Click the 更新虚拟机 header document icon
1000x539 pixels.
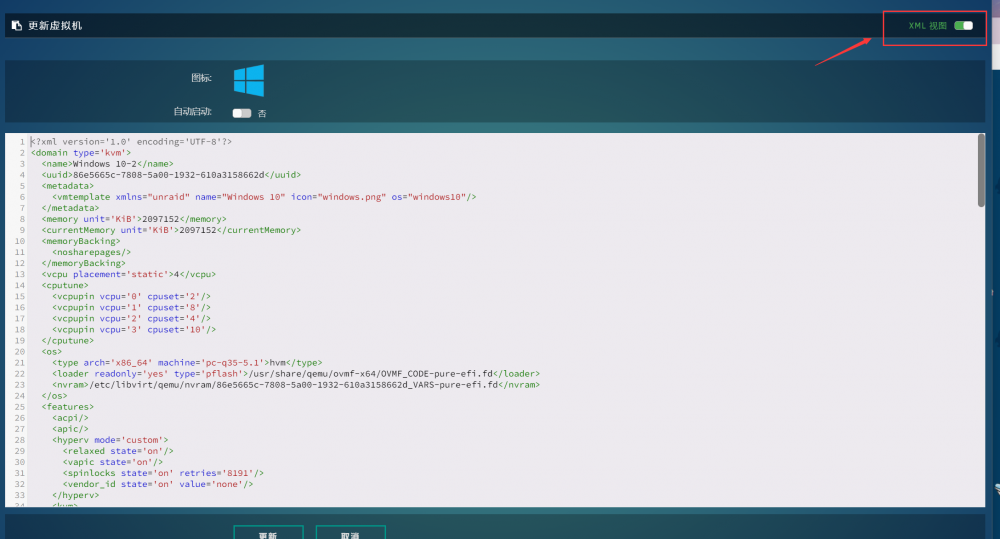tap(17, 26)
